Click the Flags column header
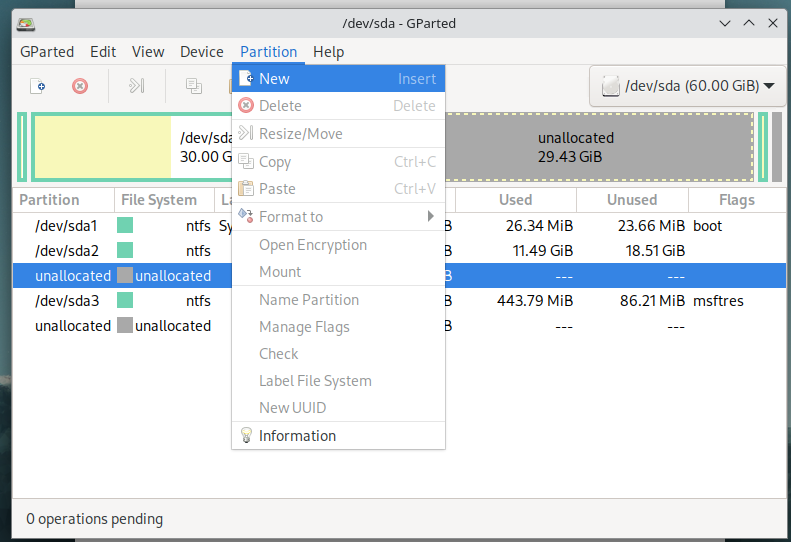 pos(737,200)
